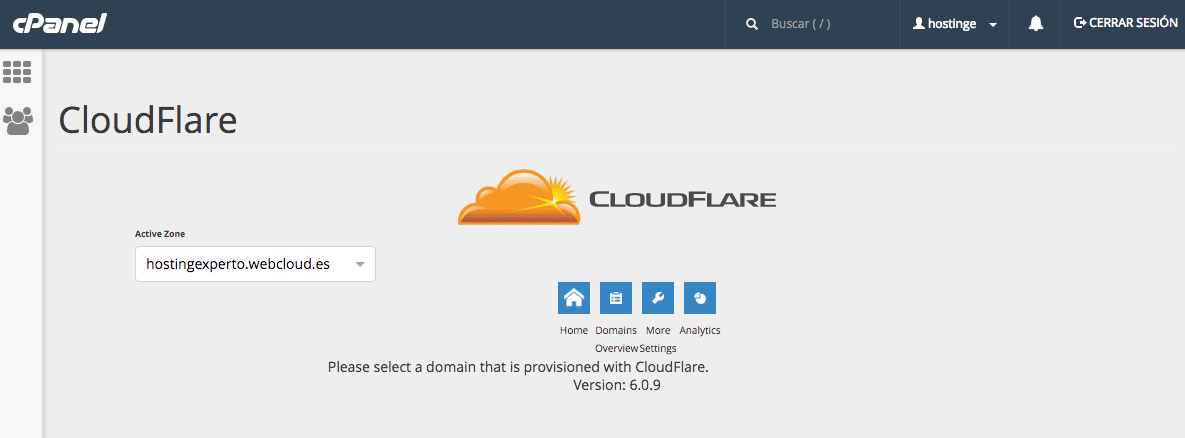This screenshot has height=438, width=1185.
Task: Click CERRAR SESIÓN to log out
Action: coord(1125,23)
